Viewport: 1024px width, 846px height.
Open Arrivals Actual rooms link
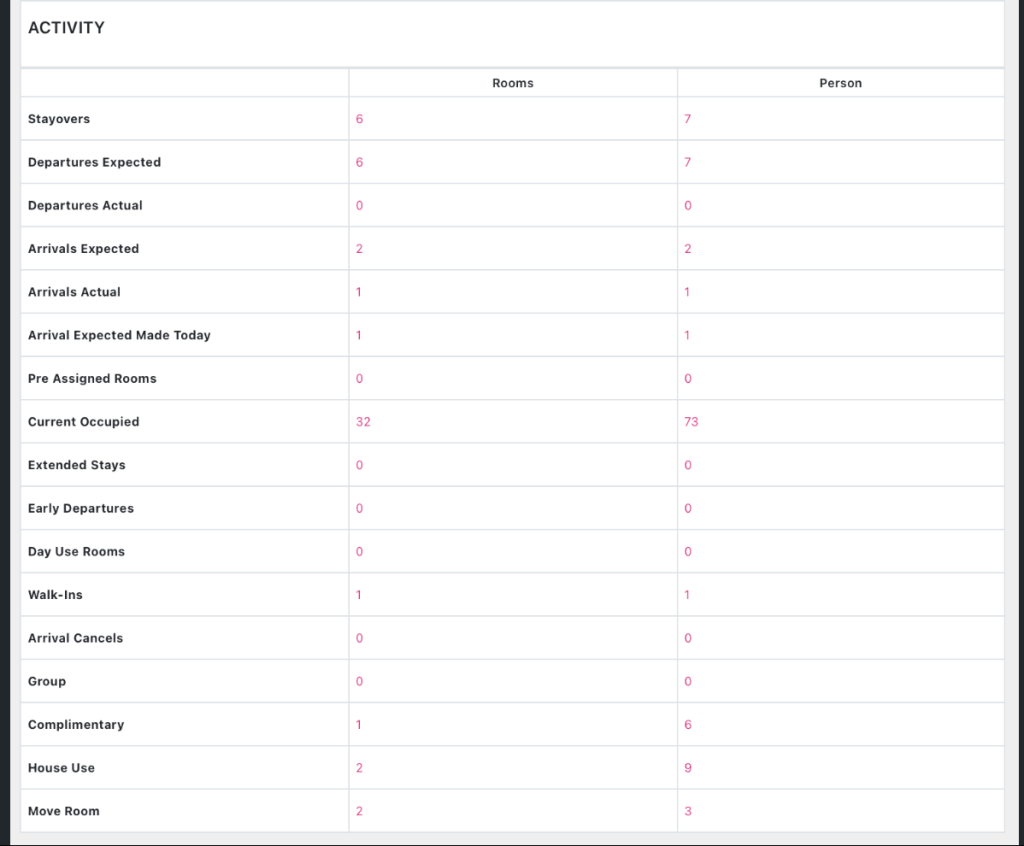tap(359, 292)
